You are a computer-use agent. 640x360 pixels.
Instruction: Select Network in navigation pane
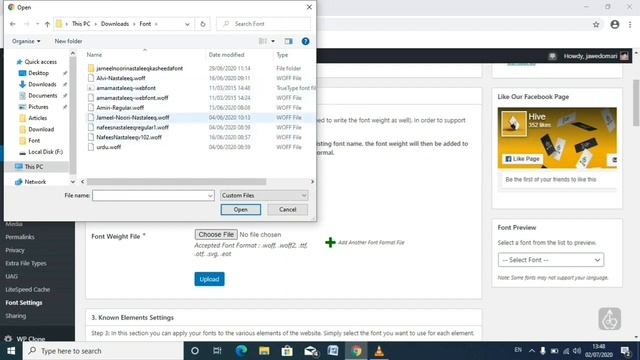tap(35, 182)
